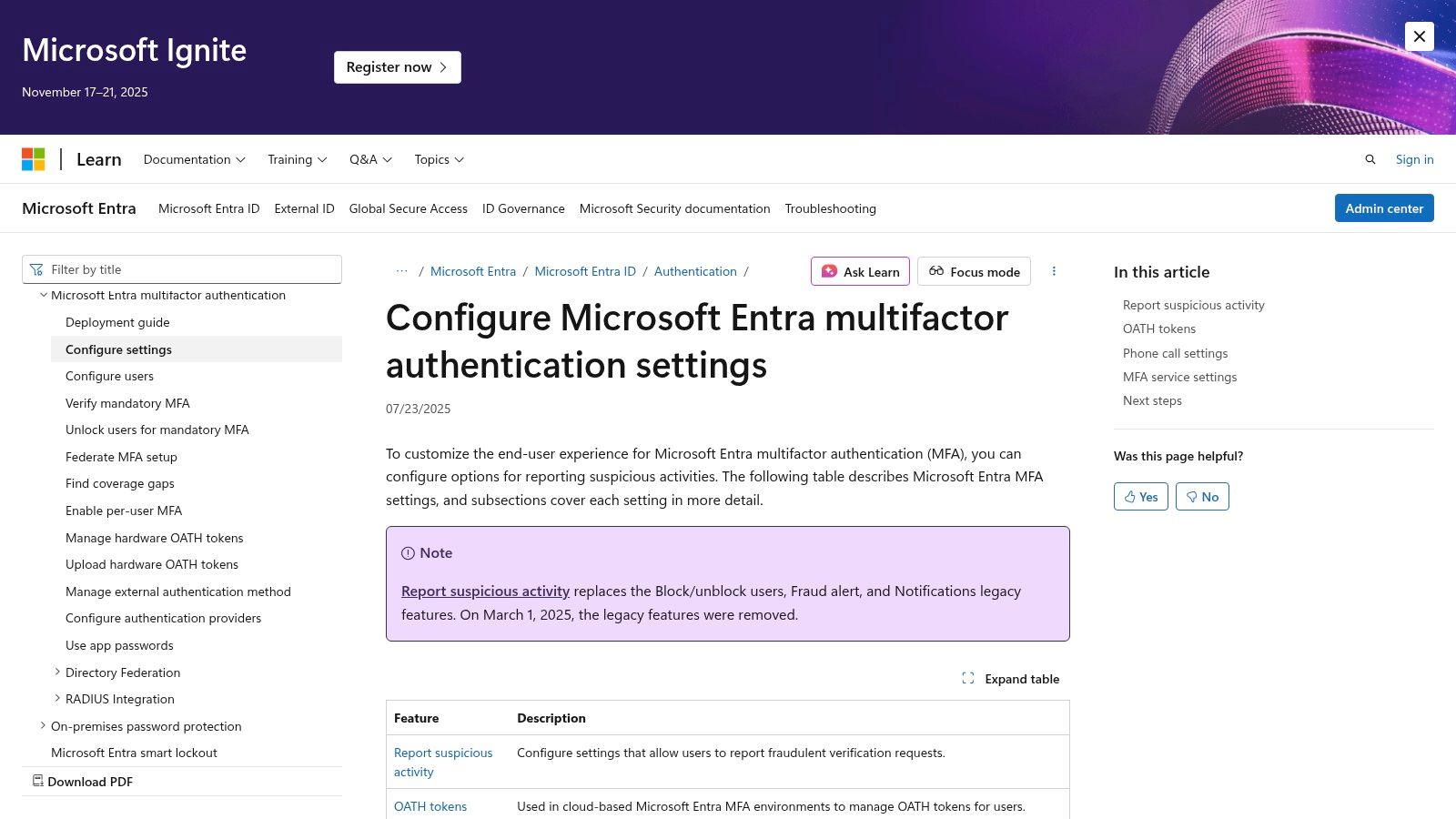Viewport: 1456px width, 819px height.
Task: Open the Documentation dropdown menu
Action: pyautogui.click(x=194, y=159)
